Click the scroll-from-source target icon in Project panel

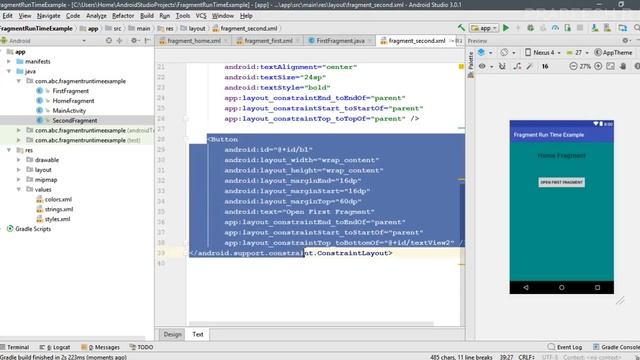pyautogui.click(x=109, y=40)
